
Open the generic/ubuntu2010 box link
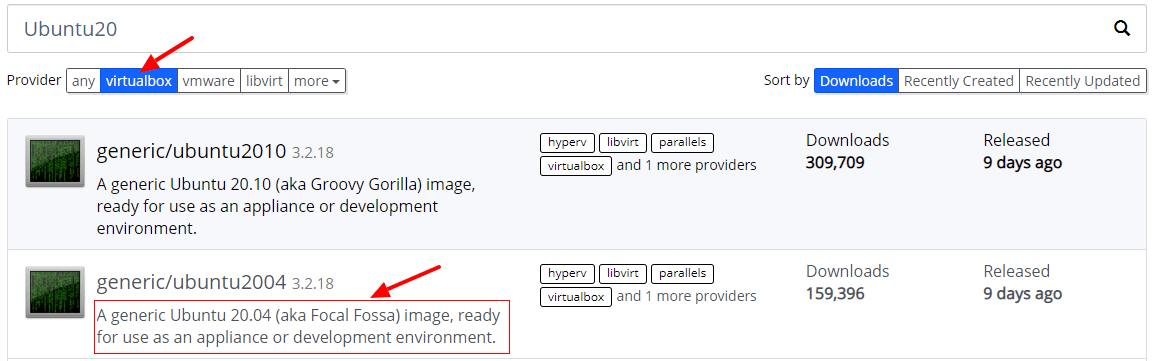[x=191, y=152]
